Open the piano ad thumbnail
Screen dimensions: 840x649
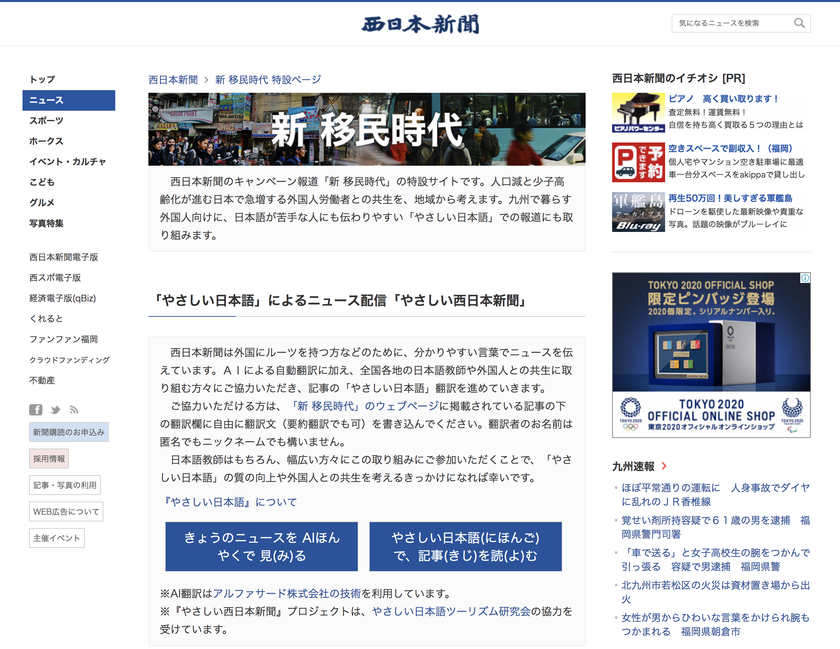point(638,113)
